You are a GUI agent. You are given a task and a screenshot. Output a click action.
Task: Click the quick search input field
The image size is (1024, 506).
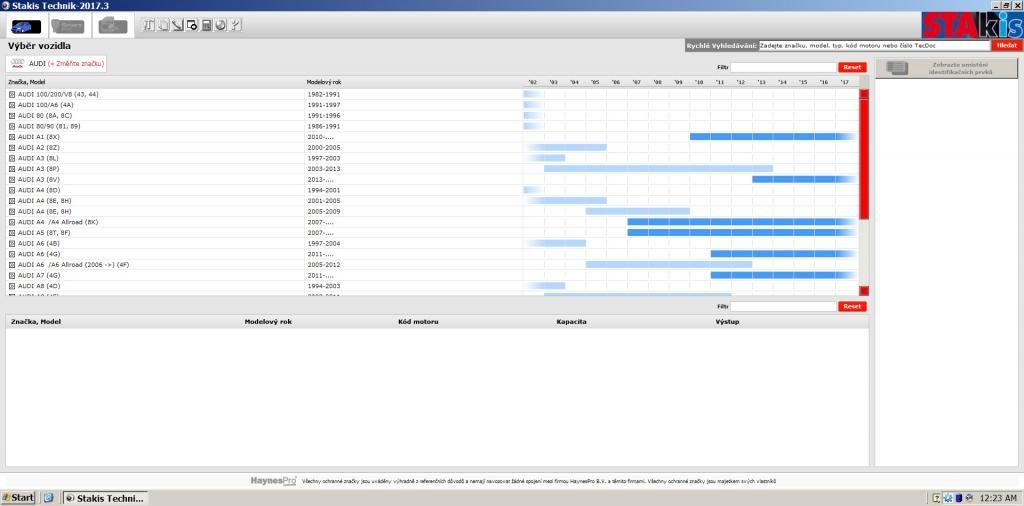873,45
